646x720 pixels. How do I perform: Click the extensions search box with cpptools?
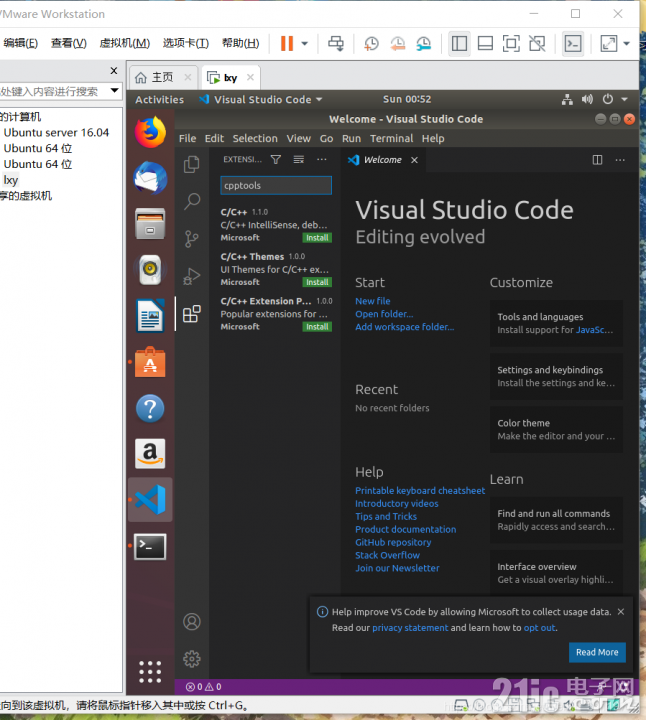(276, 186)
